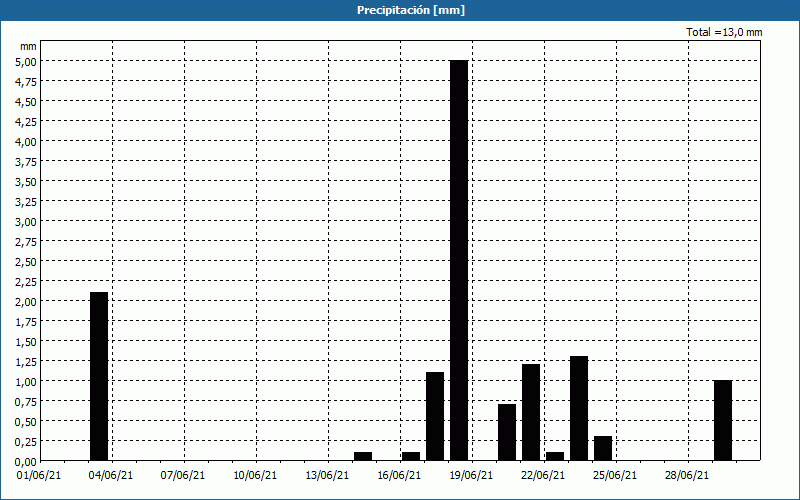This screenshot has width=800, height=500.
Task: Select the y-axis value "3,25"
Action: click(x=26, y=202)
